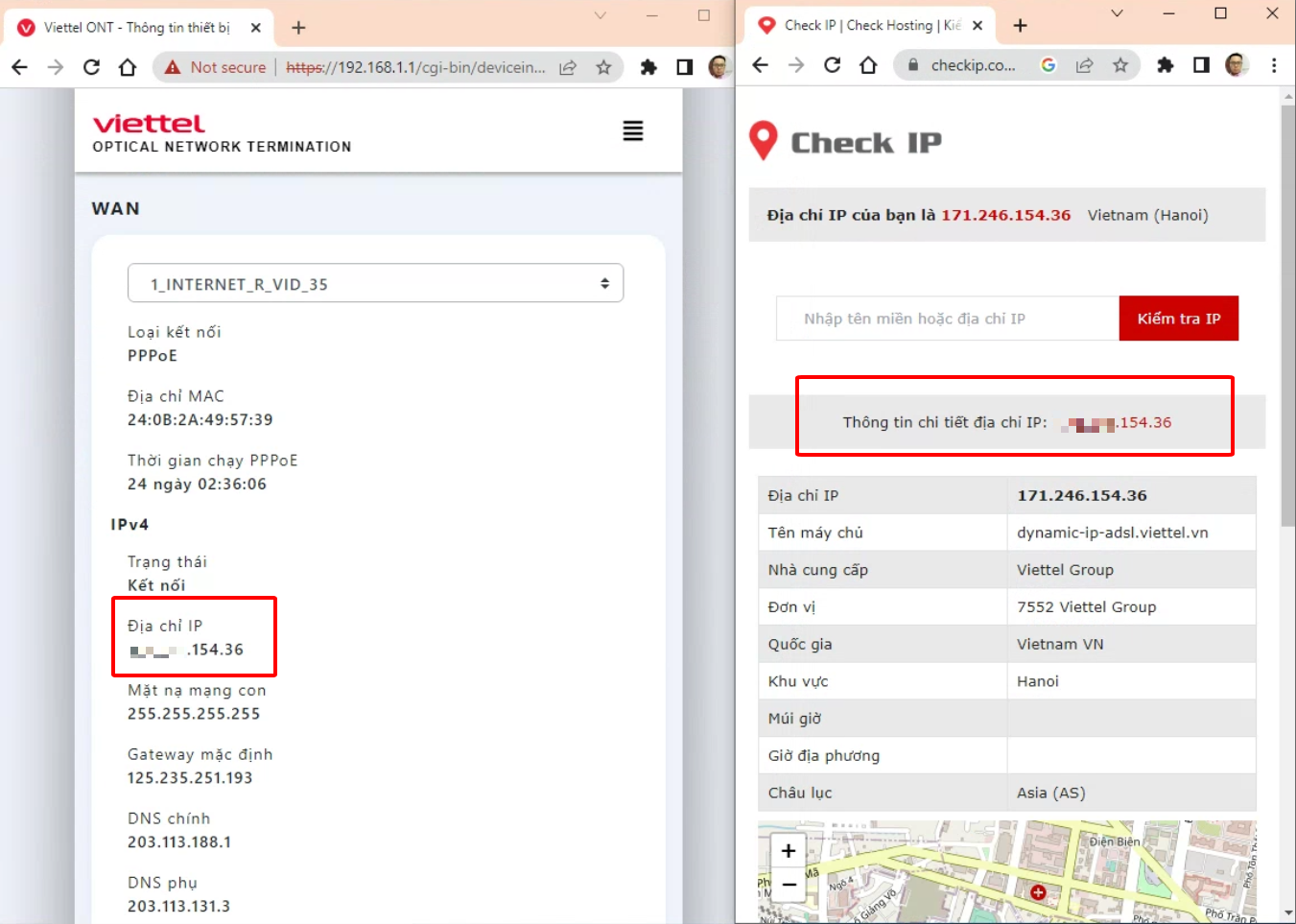Click back arrow in Check IP window

coord(760,65)
